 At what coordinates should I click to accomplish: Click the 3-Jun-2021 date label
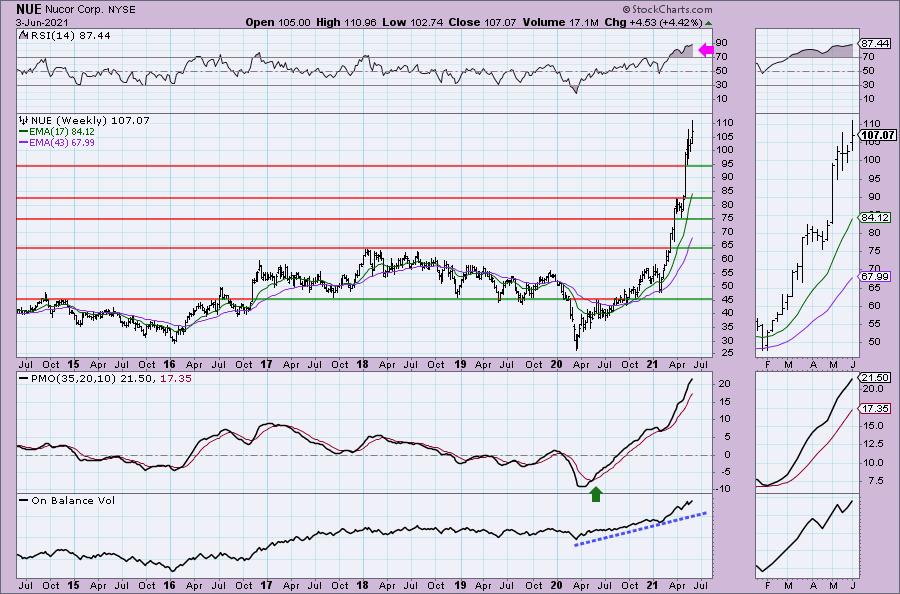coord(42,22)
